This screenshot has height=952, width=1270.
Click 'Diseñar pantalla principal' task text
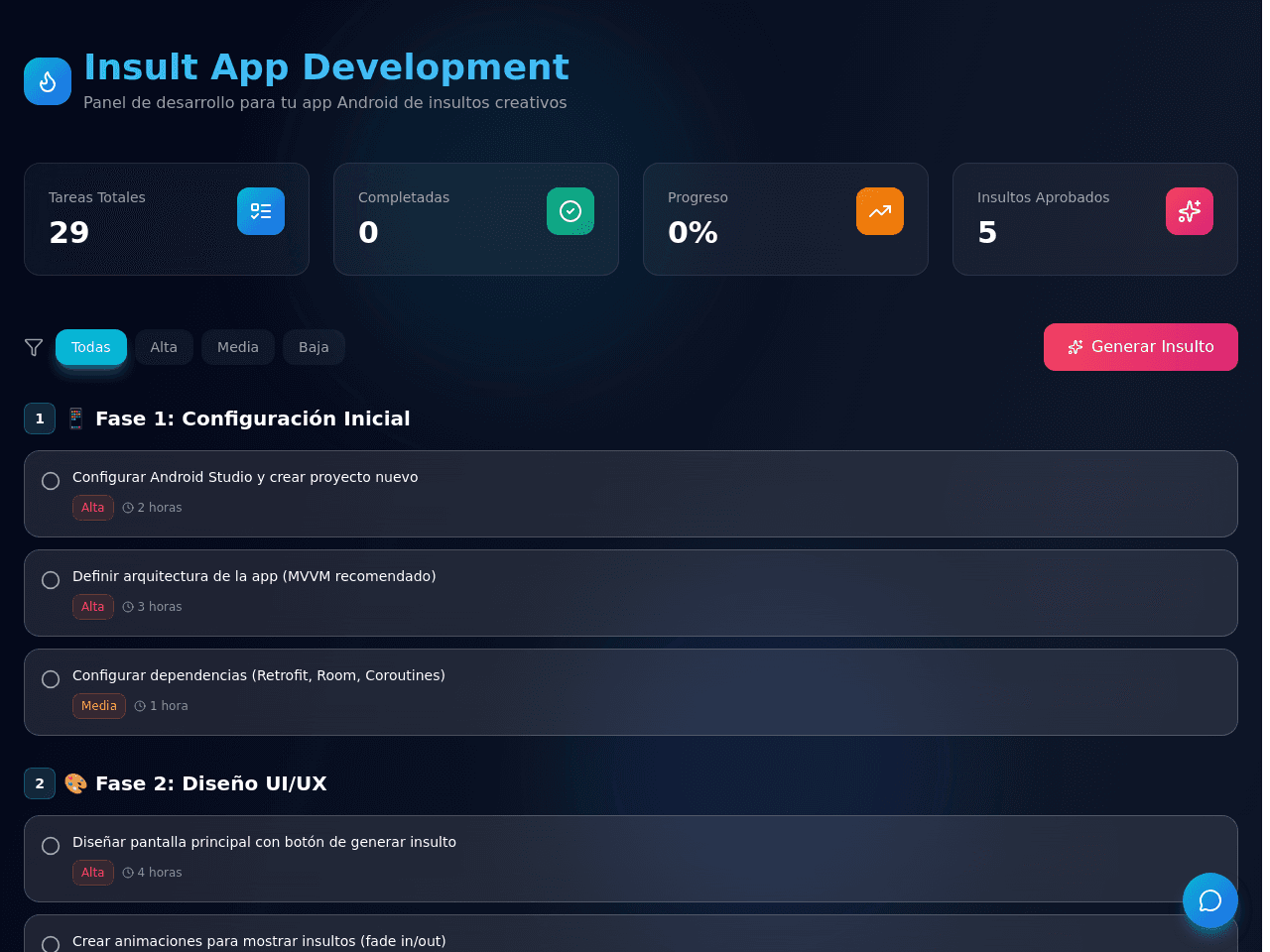pos(265,842)
